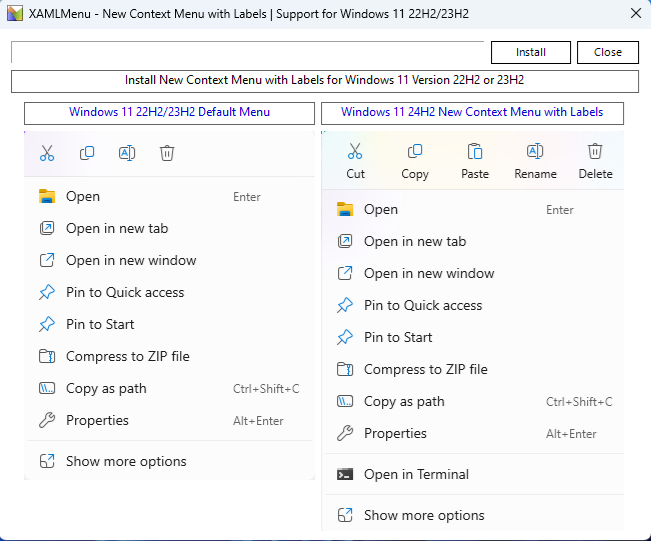Click the Rename icon in the default menu
651x541 pixels.
click(x=127, y=153)
